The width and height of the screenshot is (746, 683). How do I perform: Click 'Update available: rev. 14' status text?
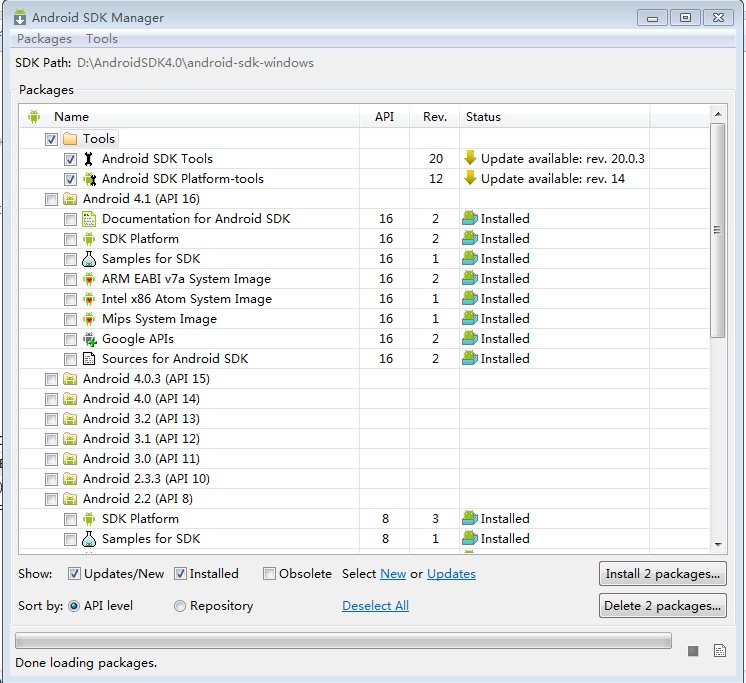(x=552, y=179)
